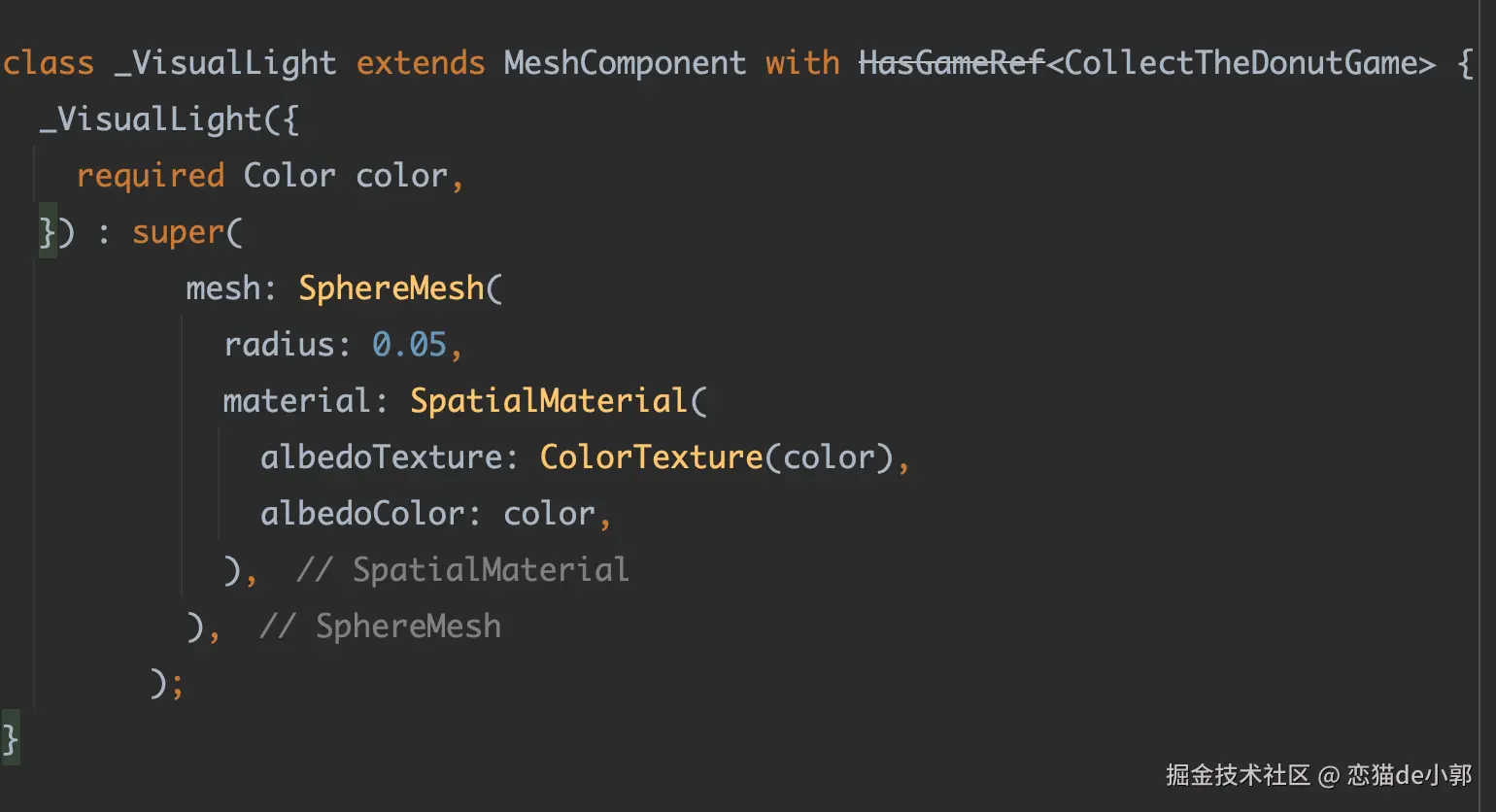Click the MeshComponent class name

coord(625,64)
